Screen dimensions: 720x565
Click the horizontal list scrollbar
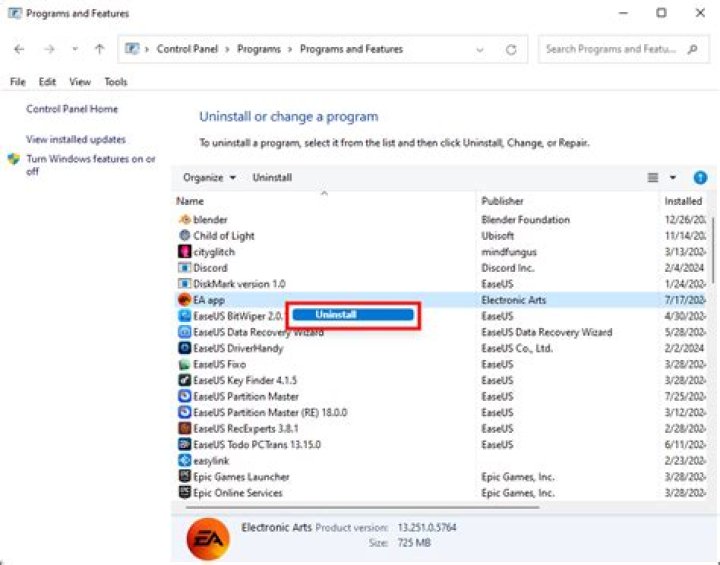[x=363, y=507]
